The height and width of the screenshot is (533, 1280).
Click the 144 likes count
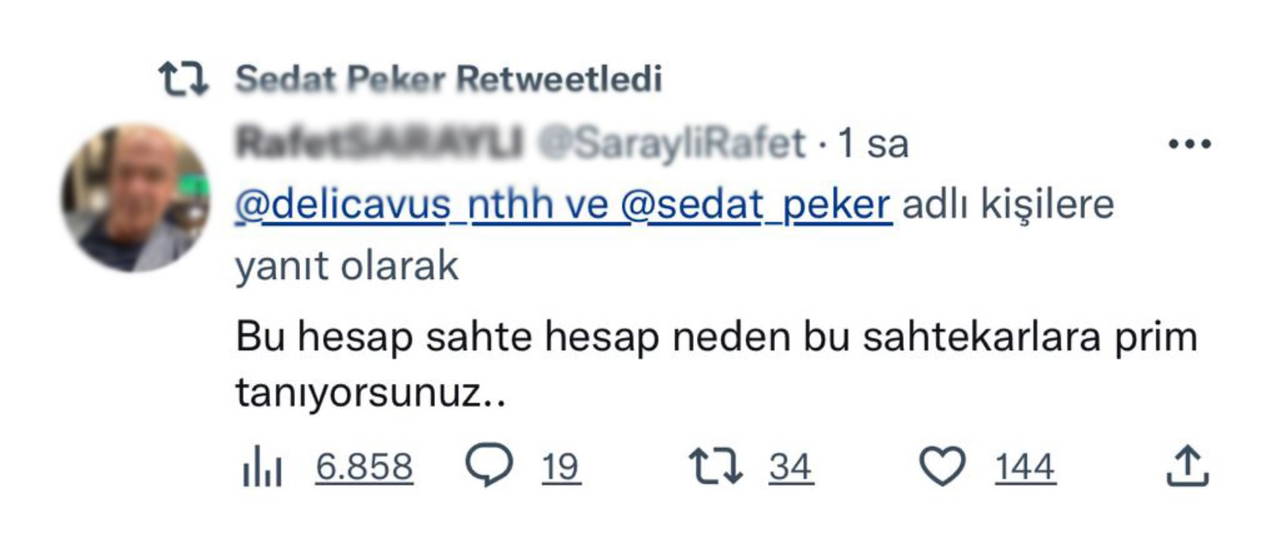(x=1024, y=467)
